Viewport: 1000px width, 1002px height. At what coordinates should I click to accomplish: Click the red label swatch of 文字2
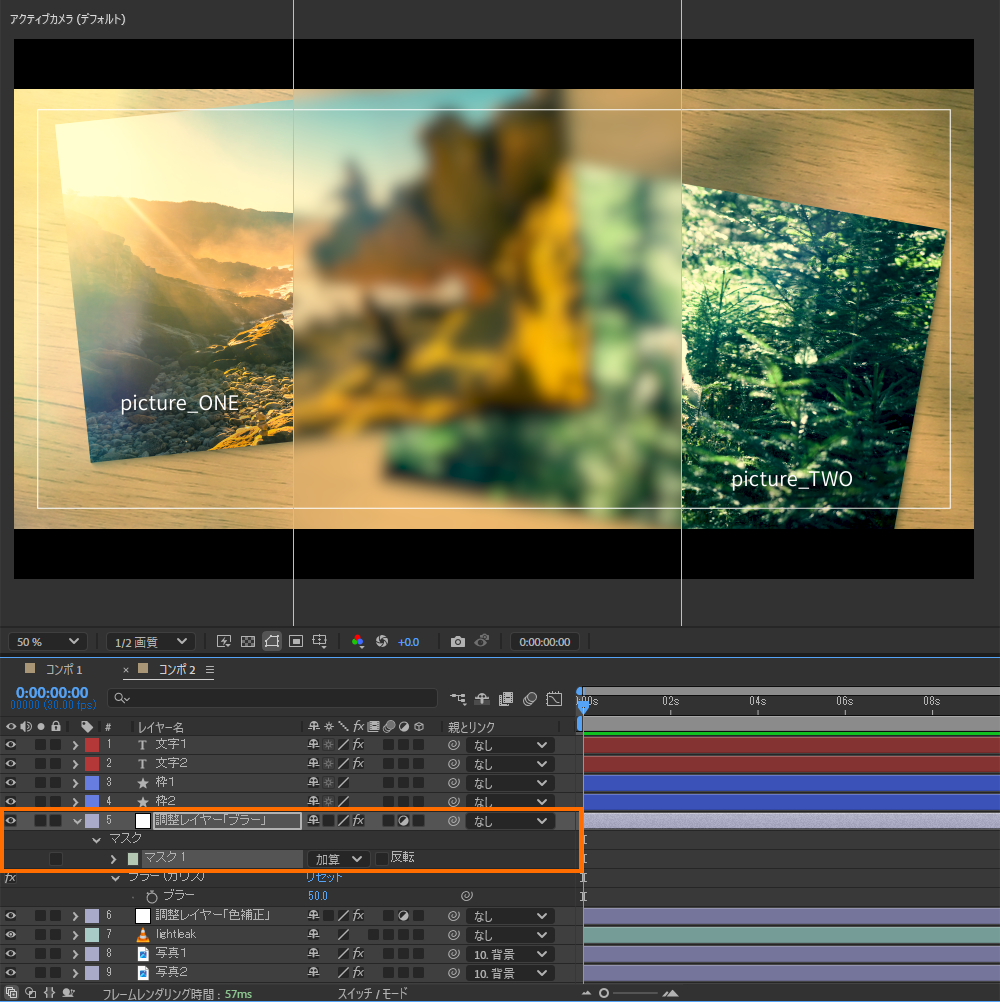click(92, 764)
